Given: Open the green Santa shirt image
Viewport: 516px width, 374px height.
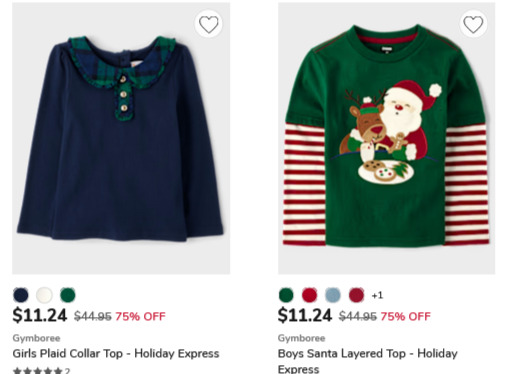Looking at the screenshot, I should 387,138.
